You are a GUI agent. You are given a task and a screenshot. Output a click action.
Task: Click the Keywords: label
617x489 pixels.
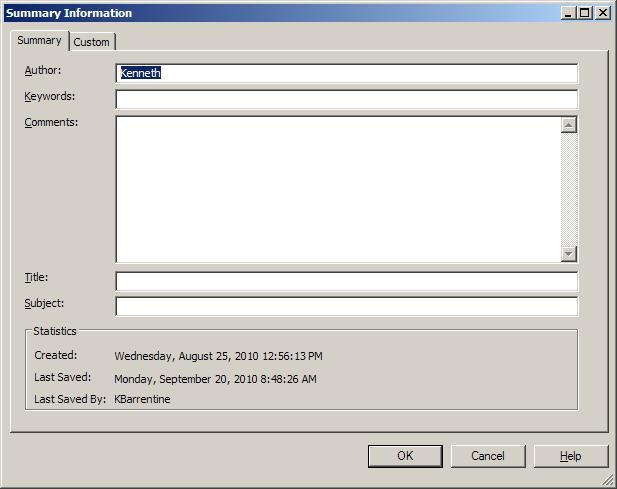[50, 96]
